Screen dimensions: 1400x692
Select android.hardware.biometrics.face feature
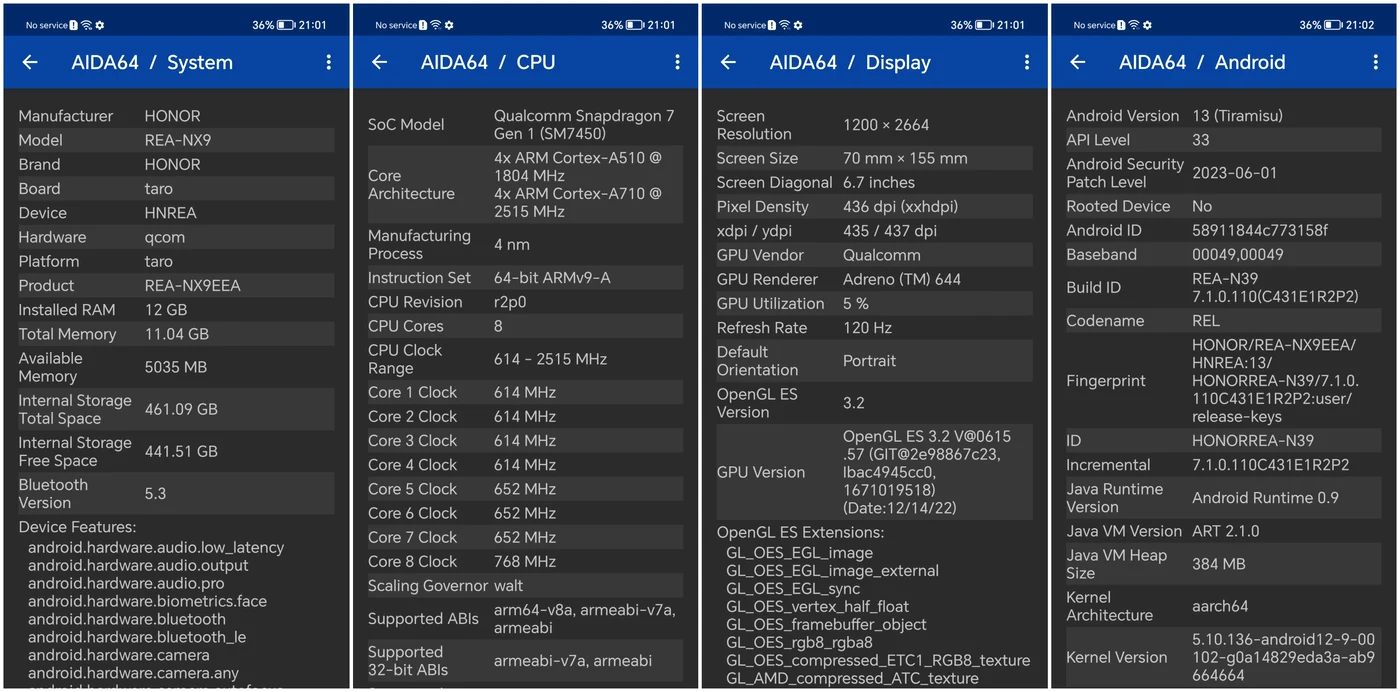[147, 601]
